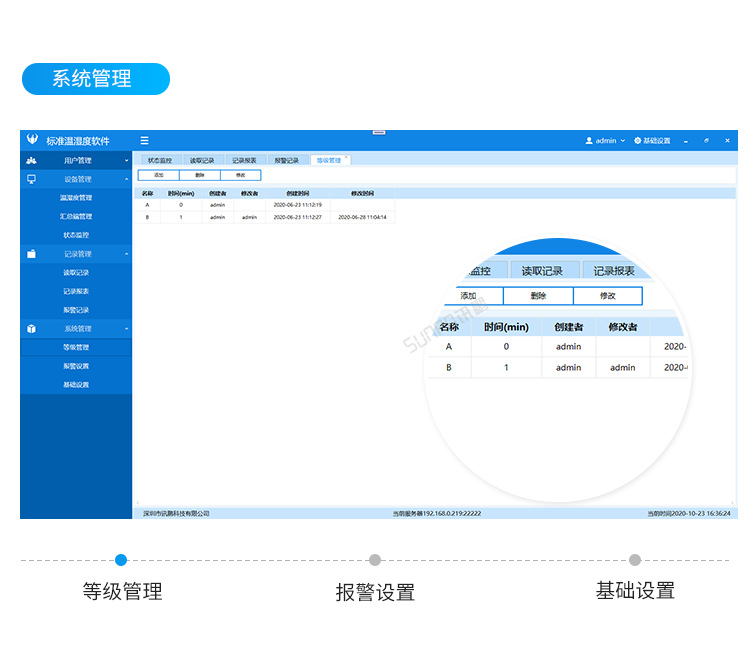750x653 pixels.
Task: Click the 系统管理 cube icon in sidebar
Action: pos(32,329)
